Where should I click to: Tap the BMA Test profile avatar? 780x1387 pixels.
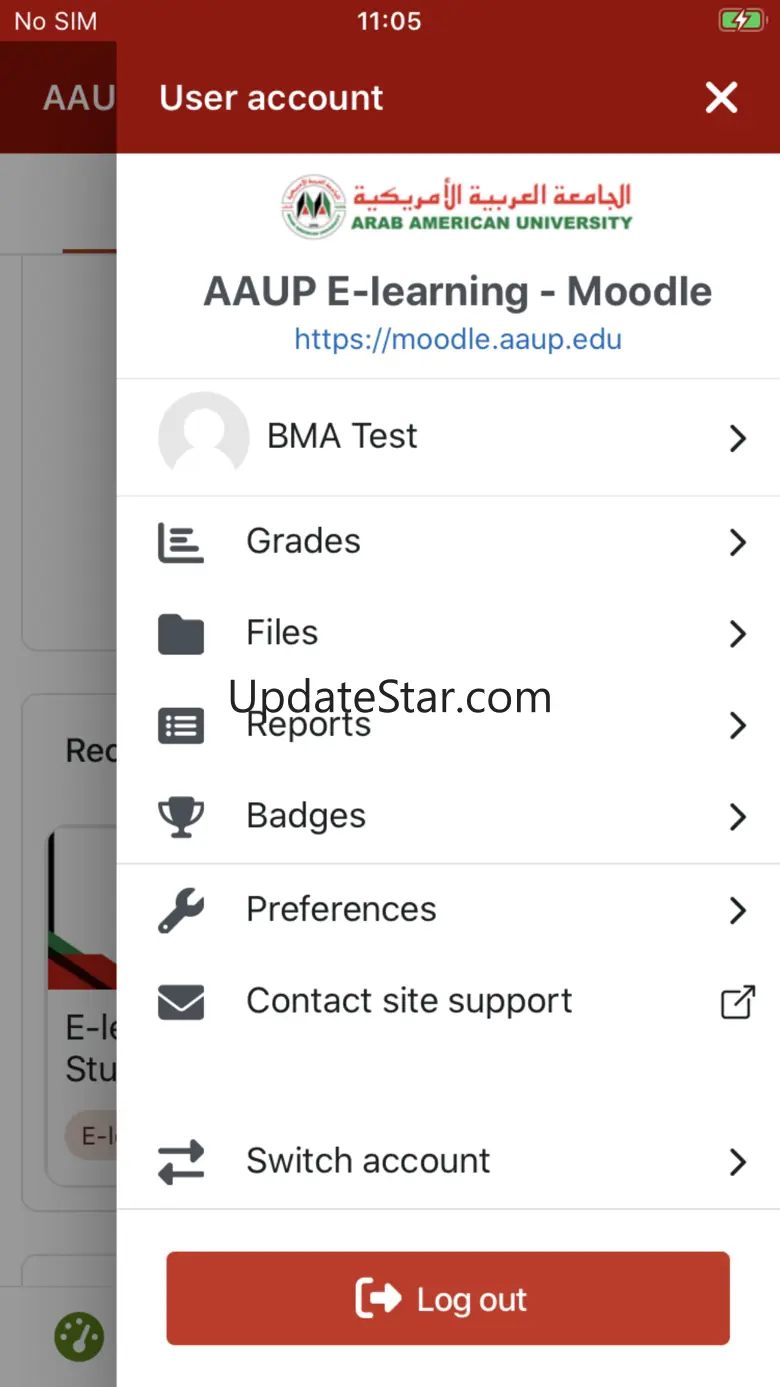[204, 437]
